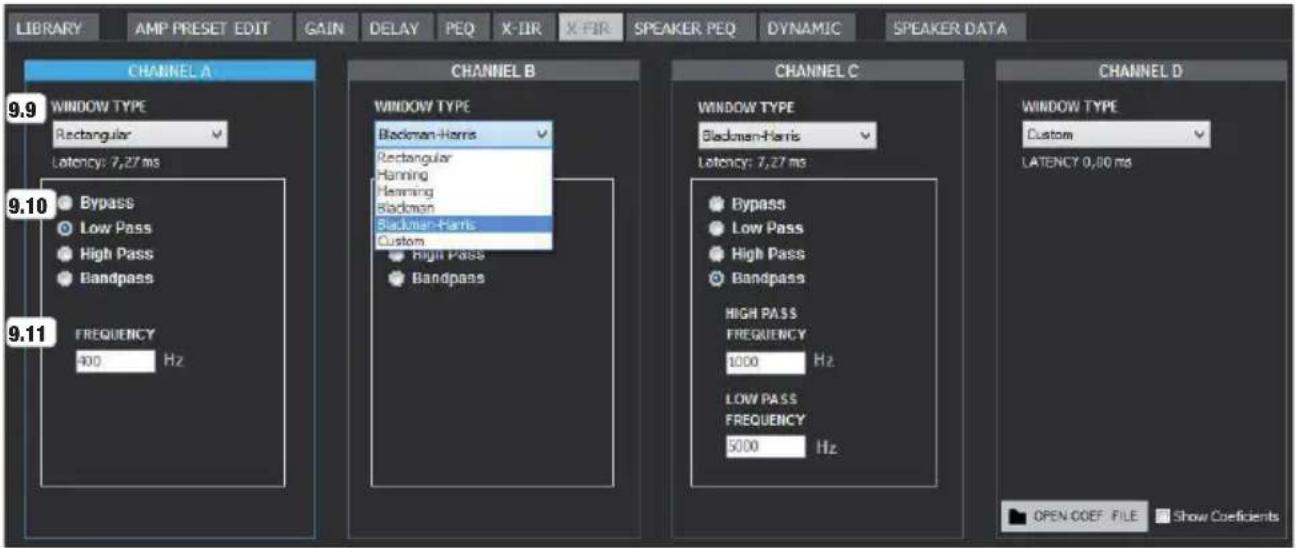Pick highlighted Blackman-Harris option in dropdown list
This screenshot has width=1296, height=548.
462,224
